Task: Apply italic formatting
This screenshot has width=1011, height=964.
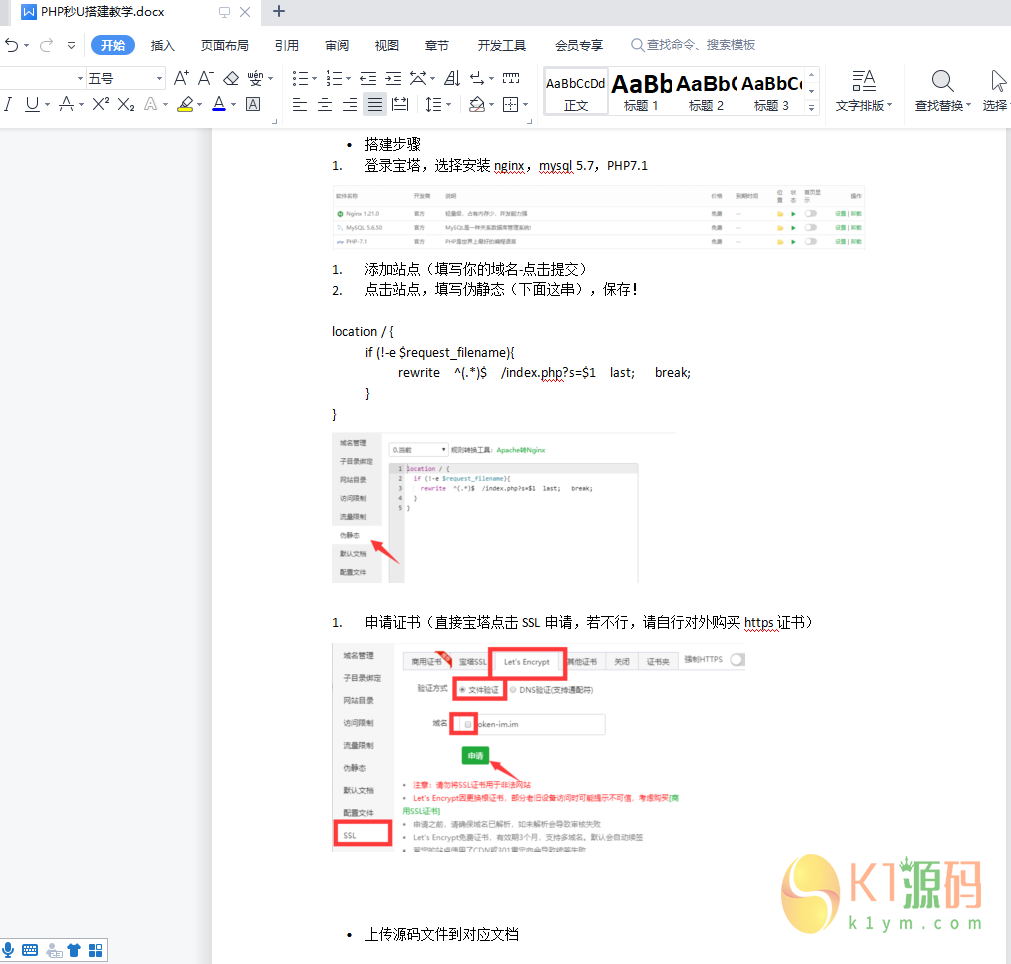Action: click(8, 104)
